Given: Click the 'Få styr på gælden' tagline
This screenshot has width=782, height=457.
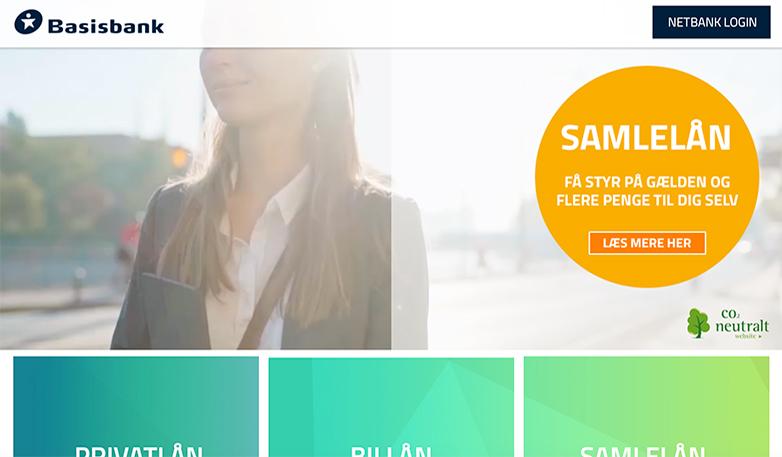Looking at the screenshot, I should pos(647,191).
